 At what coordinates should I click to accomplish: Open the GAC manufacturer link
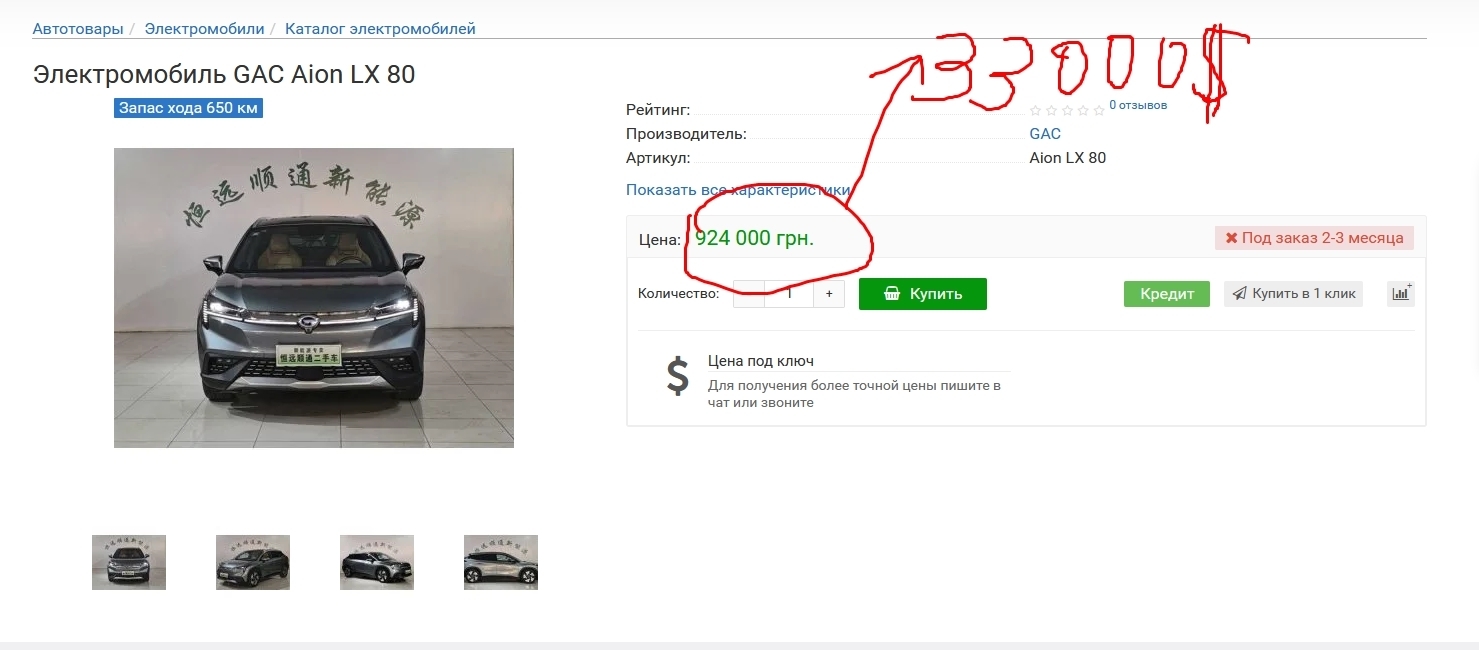1045,134
